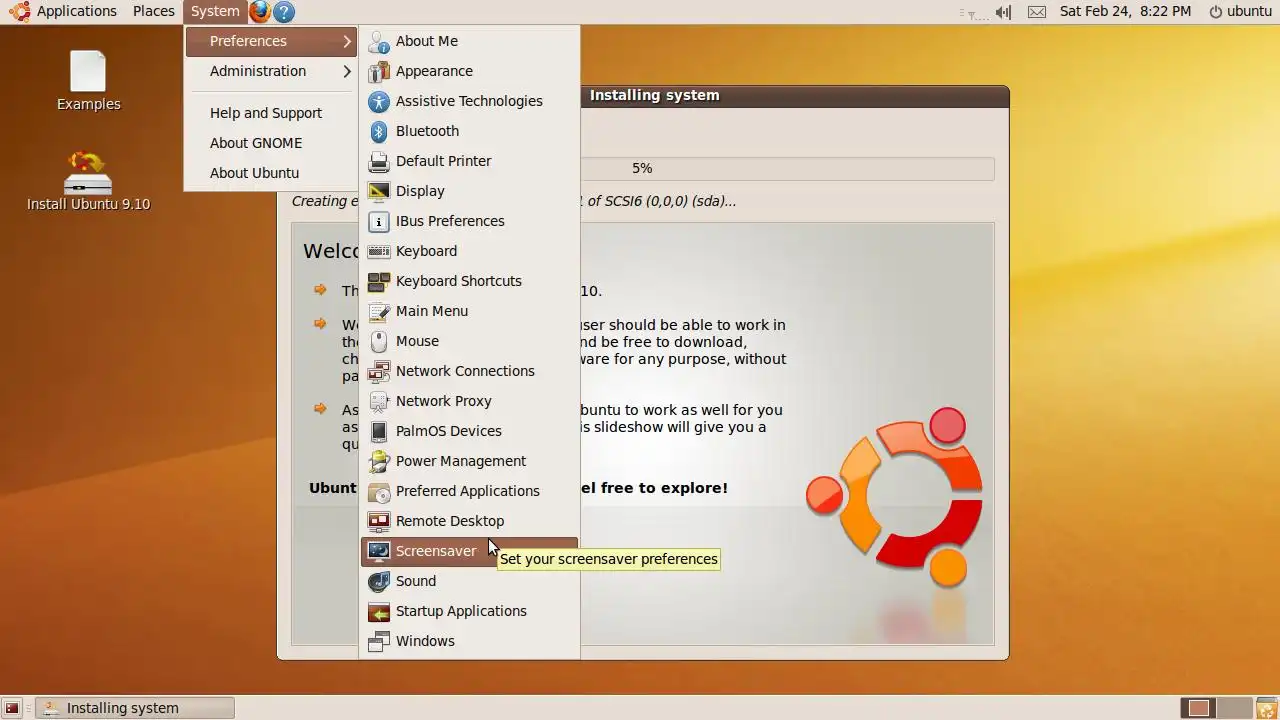Click the Mouse icon in Preferences
The image size is (1280, 720).
[378, 341]
